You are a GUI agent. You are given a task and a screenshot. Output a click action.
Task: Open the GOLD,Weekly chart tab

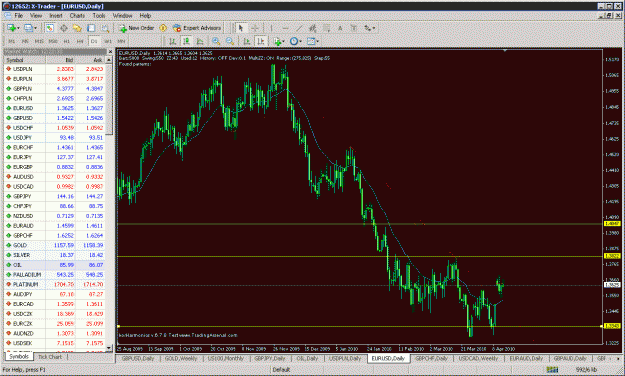(181, 358)
